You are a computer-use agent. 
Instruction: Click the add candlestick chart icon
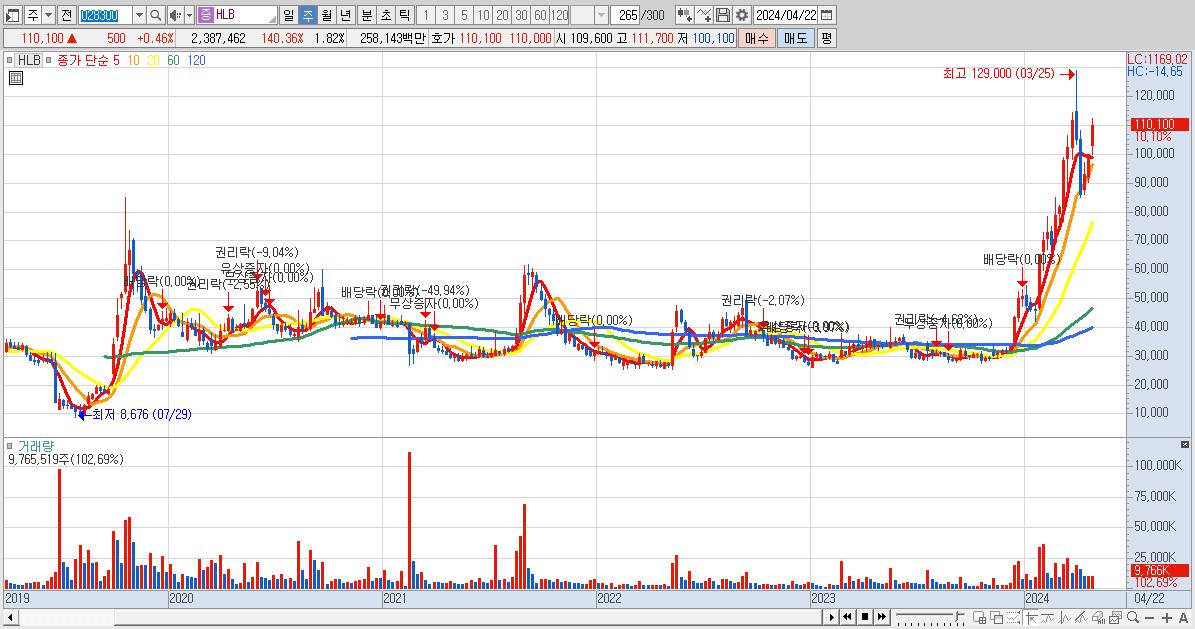pyautogui.click(x=684, y=15)
